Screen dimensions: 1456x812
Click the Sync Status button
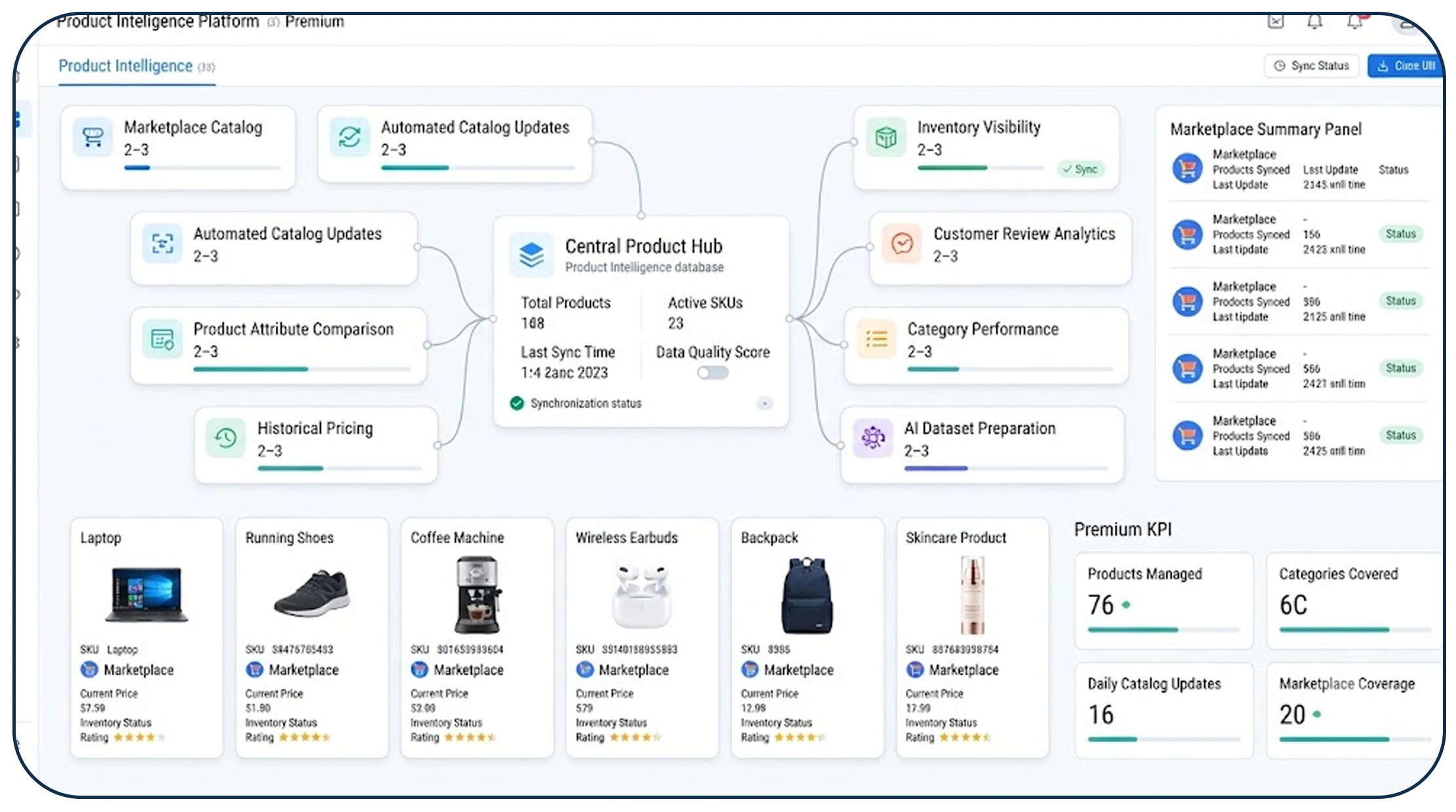1311,66
